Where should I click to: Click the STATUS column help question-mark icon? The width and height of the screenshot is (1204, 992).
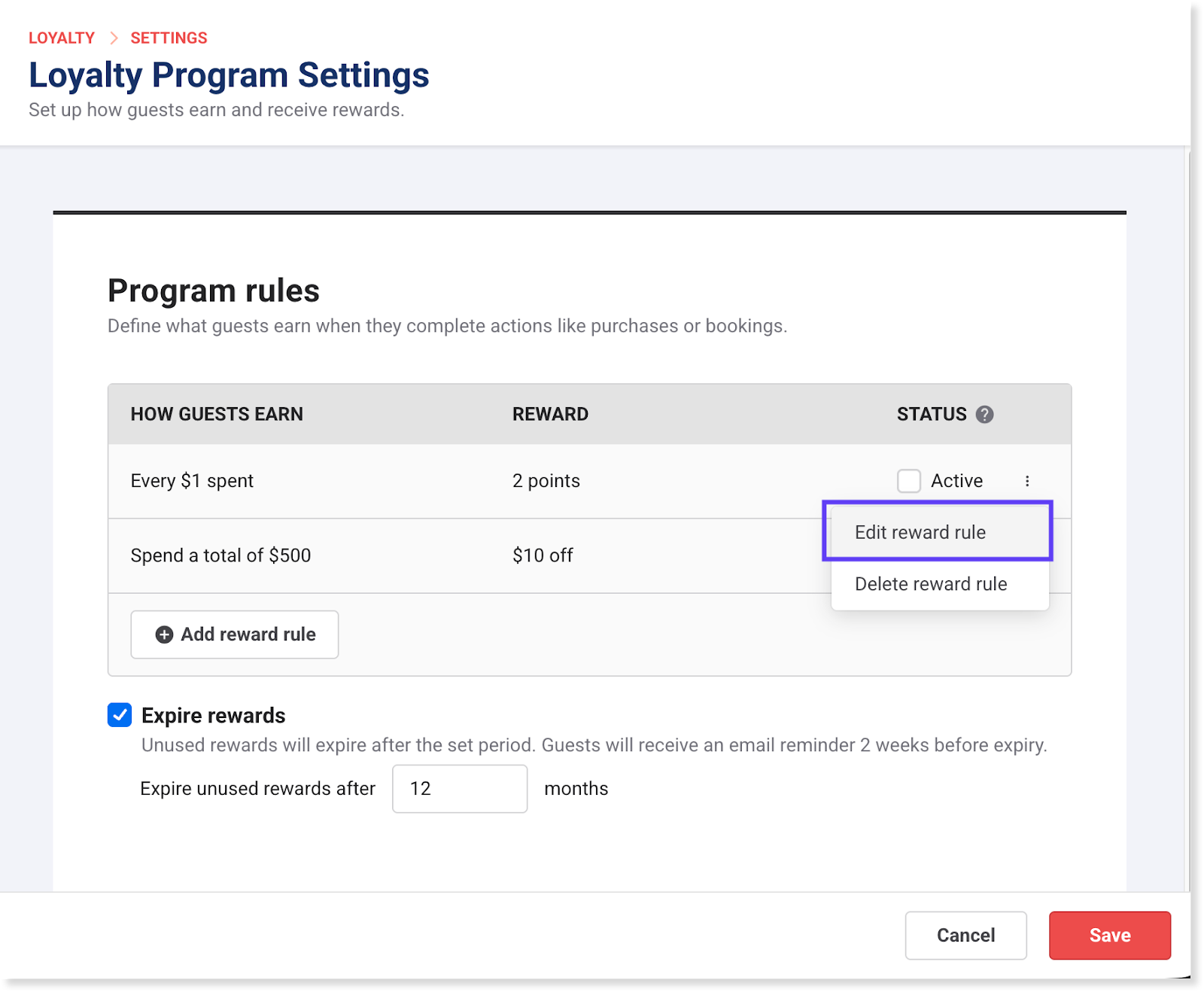(x=984, y=415)
